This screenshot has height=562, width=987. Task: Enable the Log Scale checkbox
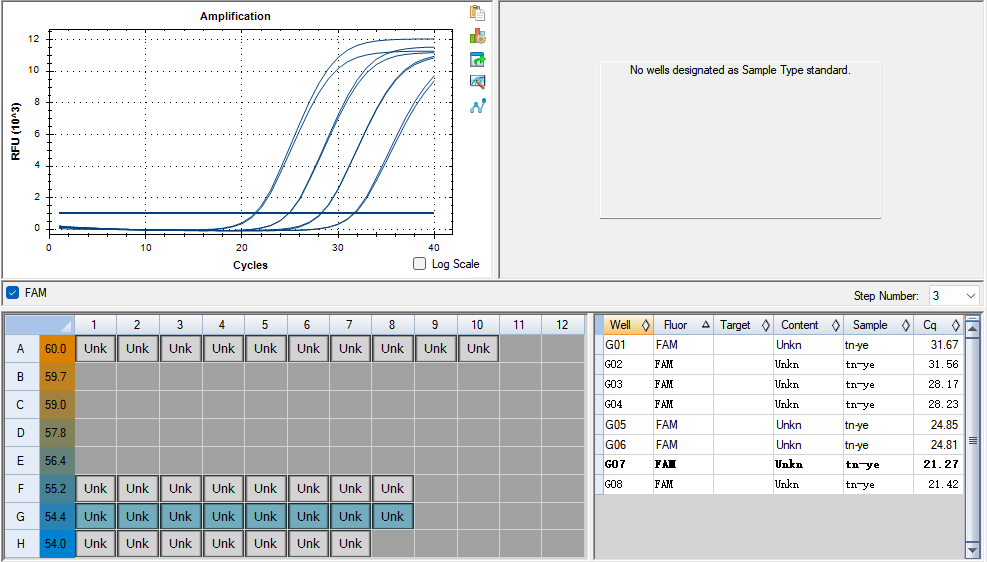tap(419, 264)
